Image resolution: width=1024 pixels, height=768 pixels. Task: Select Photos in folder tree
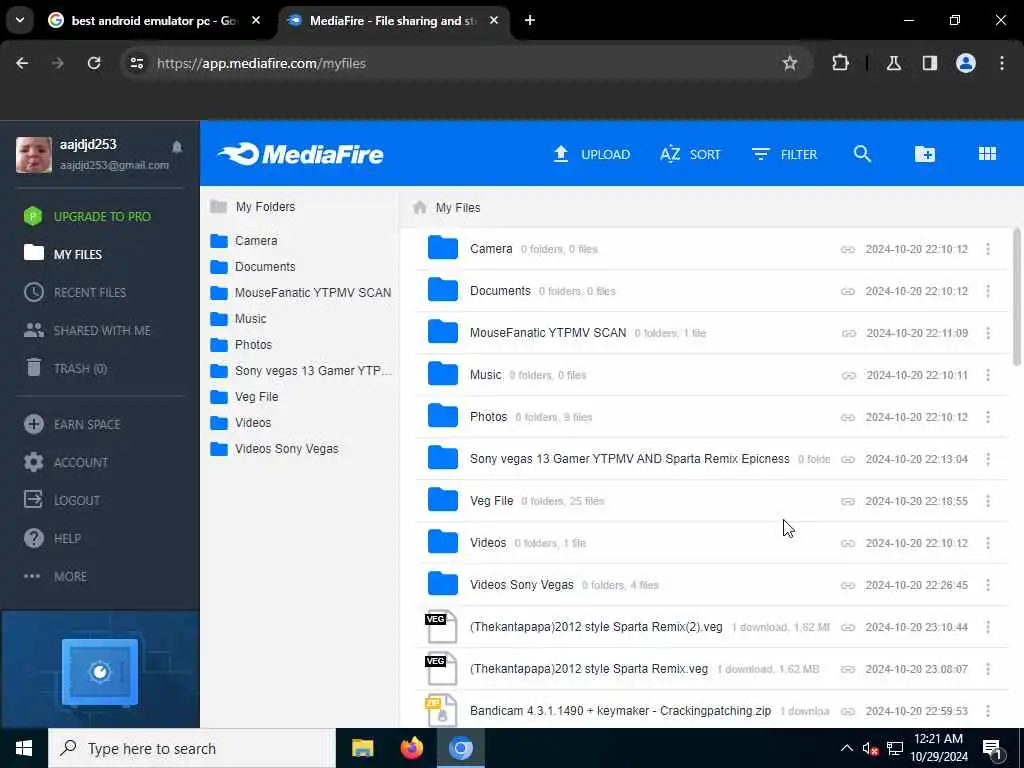click(241, 345)
